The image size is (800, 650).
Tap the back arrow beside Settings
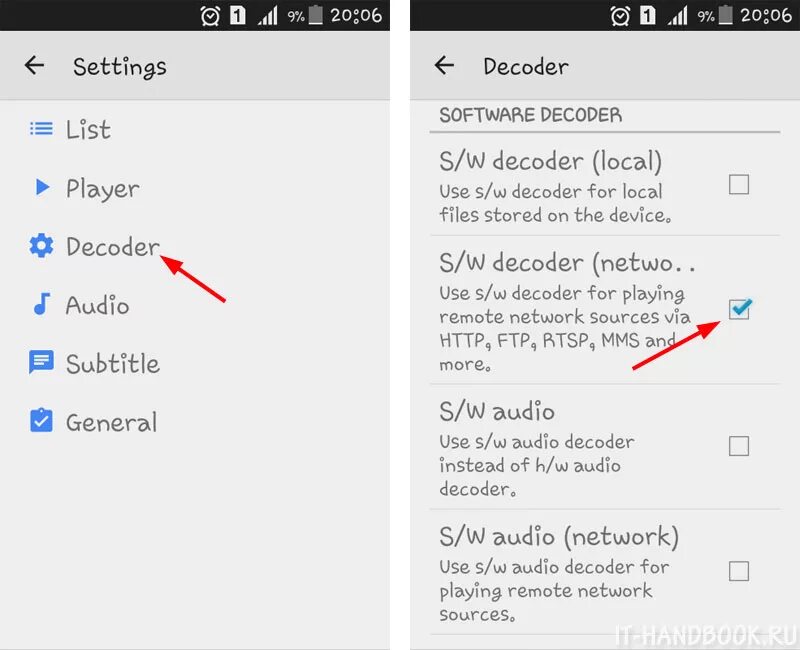(34, 65)
